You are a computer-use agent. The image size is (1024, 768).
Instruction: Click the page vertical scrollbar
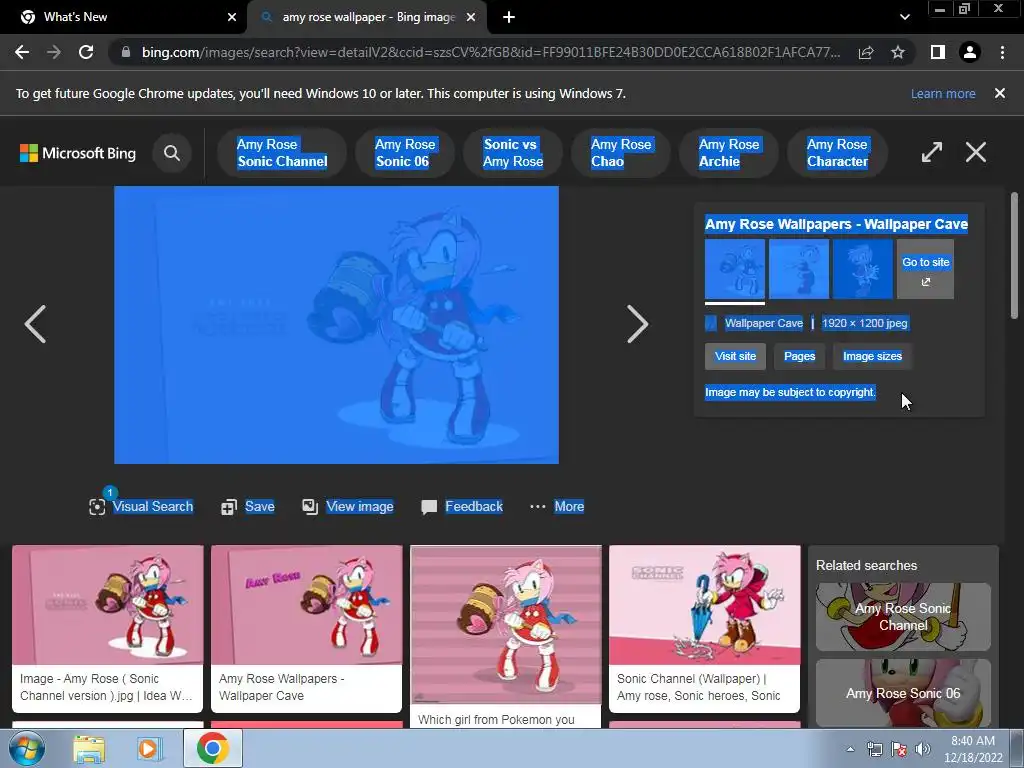pos(1014,255)
